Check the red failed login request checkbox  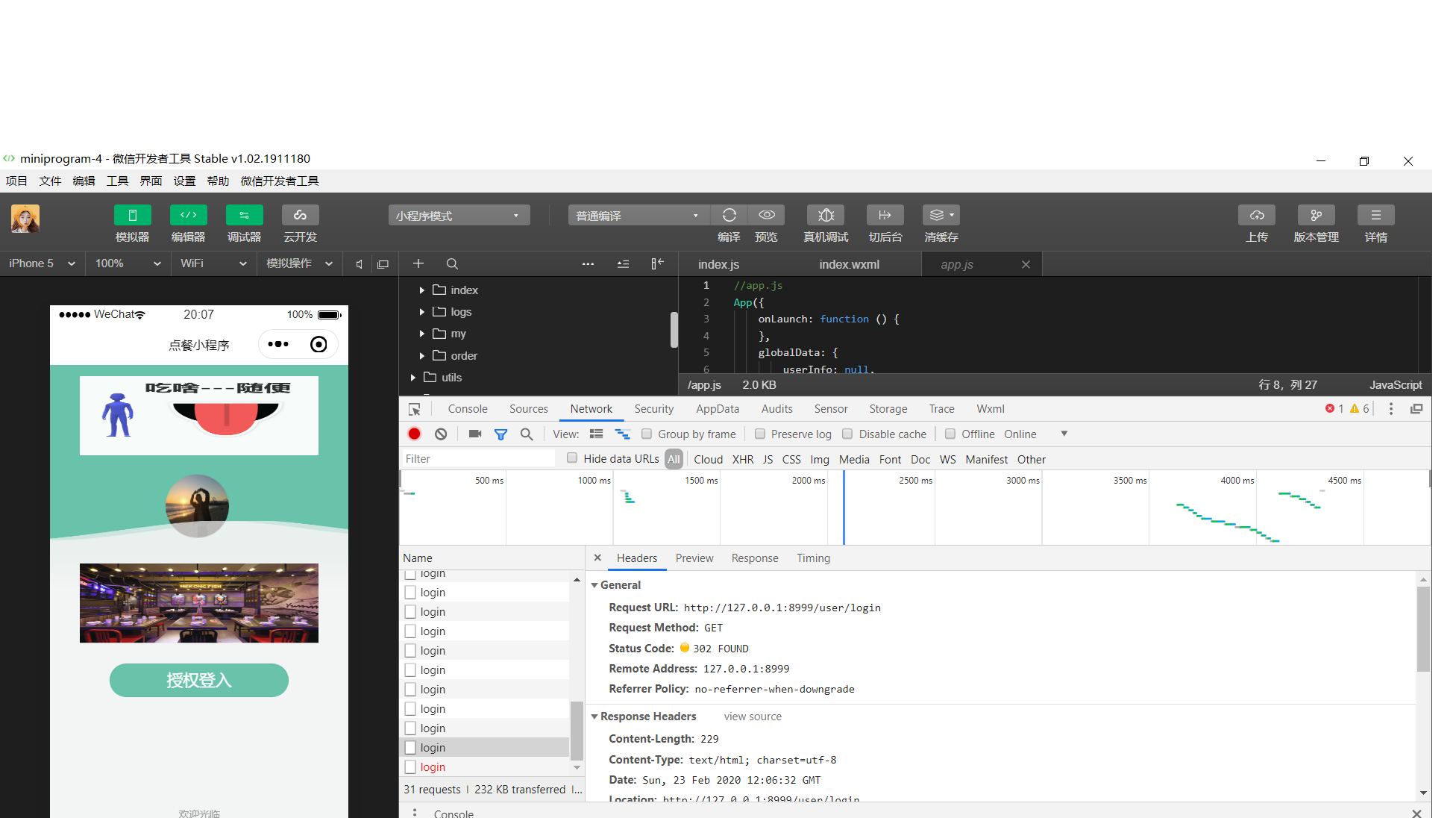point(410,767)
